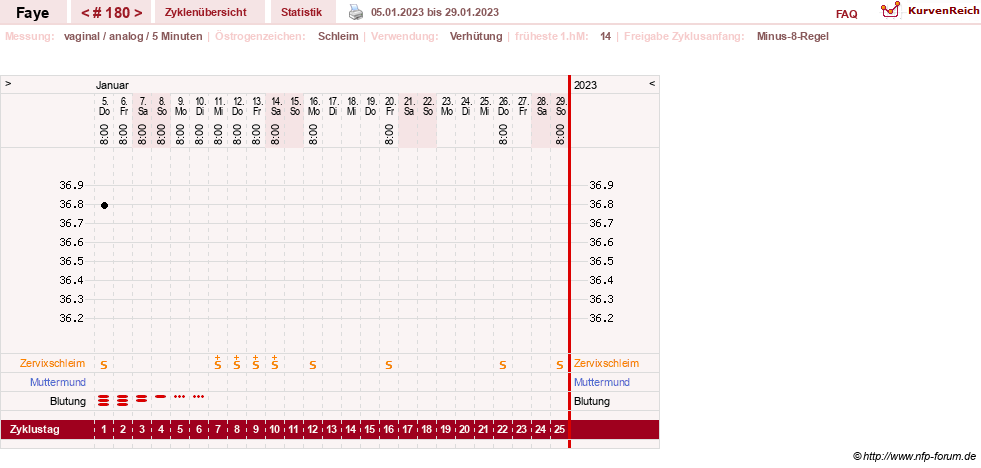Viewport: 981px width, 468px height.
Task: Click the S mucus symbol on 5. Do
Action: 104,365
